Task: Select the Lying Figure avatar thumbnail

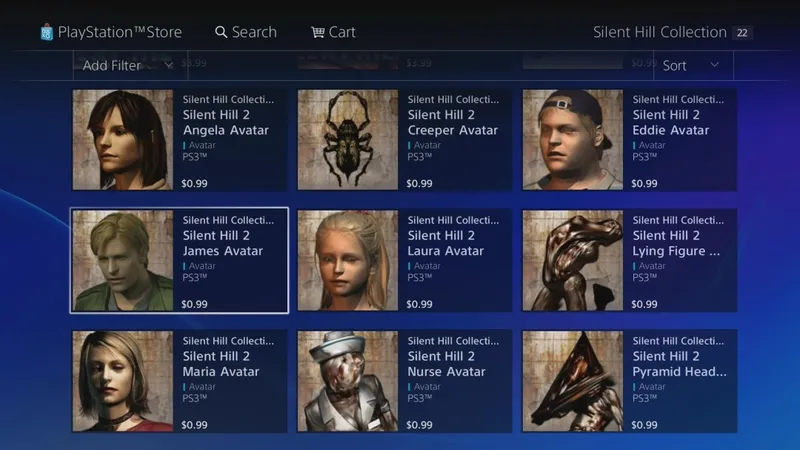Action: [572, 260]
